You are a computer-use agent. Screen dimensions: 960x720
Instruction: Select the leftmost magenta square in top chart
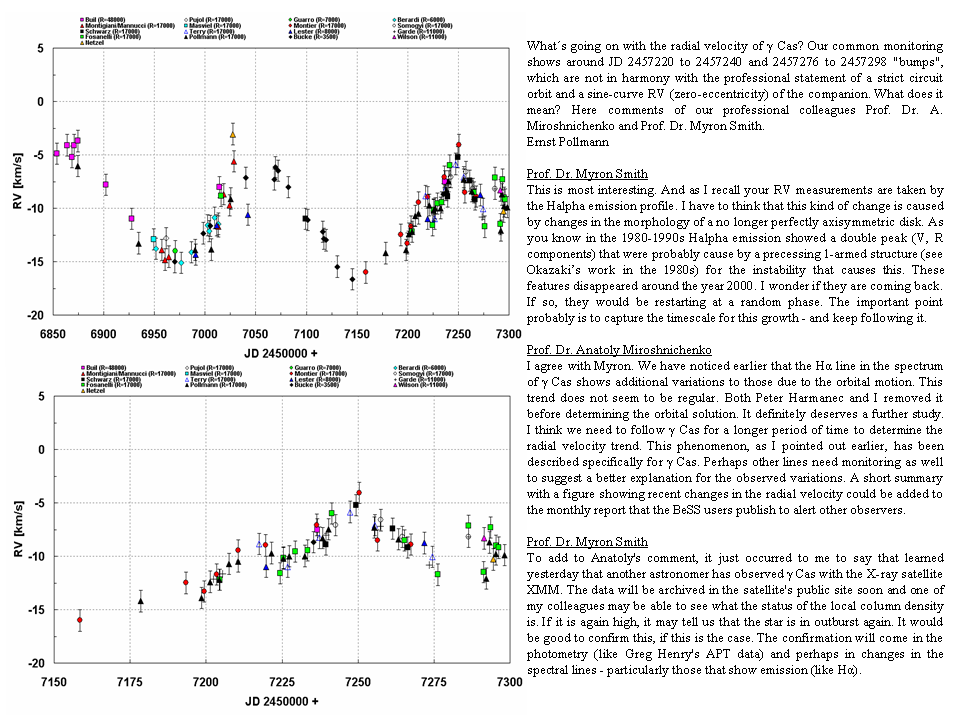[x=56, y=153]
